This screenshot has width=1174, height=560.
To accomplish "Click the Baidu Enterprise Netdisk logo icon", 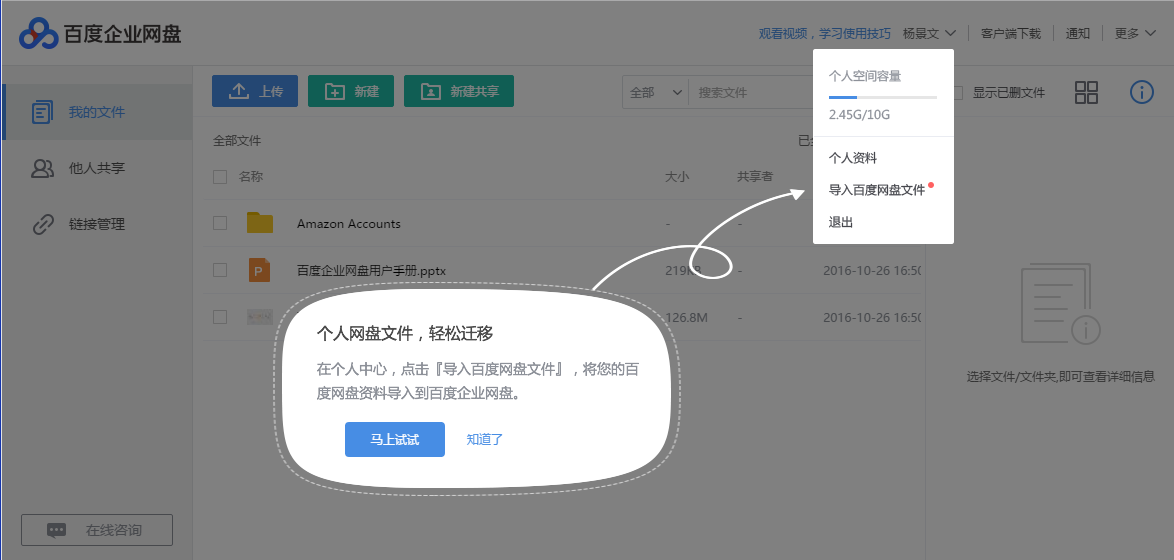I will point(38,32).
